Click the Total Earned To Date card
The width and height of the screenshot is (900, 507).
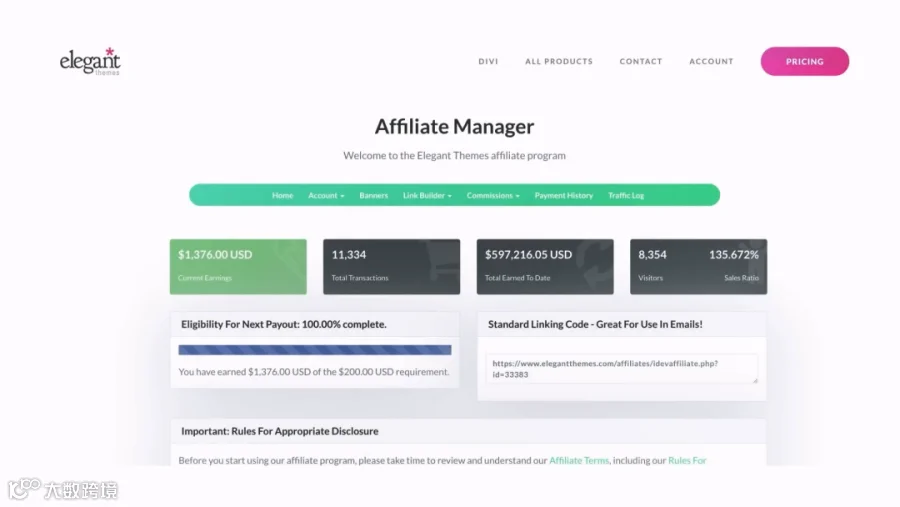tap(545, 266)
